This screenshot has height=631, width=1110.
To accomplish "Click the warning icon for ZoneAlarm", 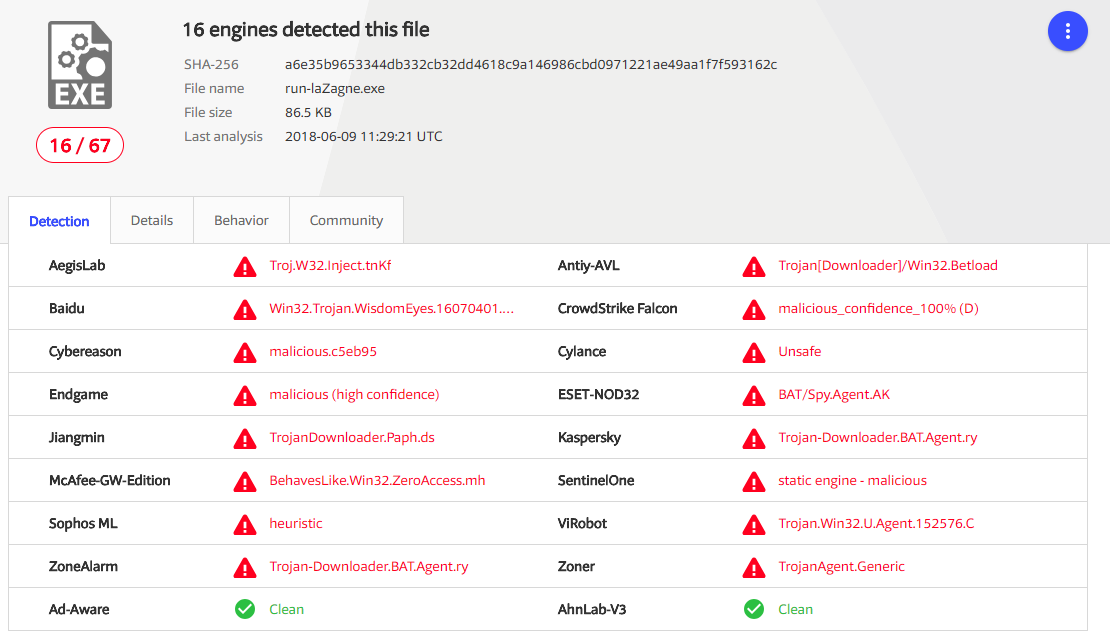I will 245,567.
